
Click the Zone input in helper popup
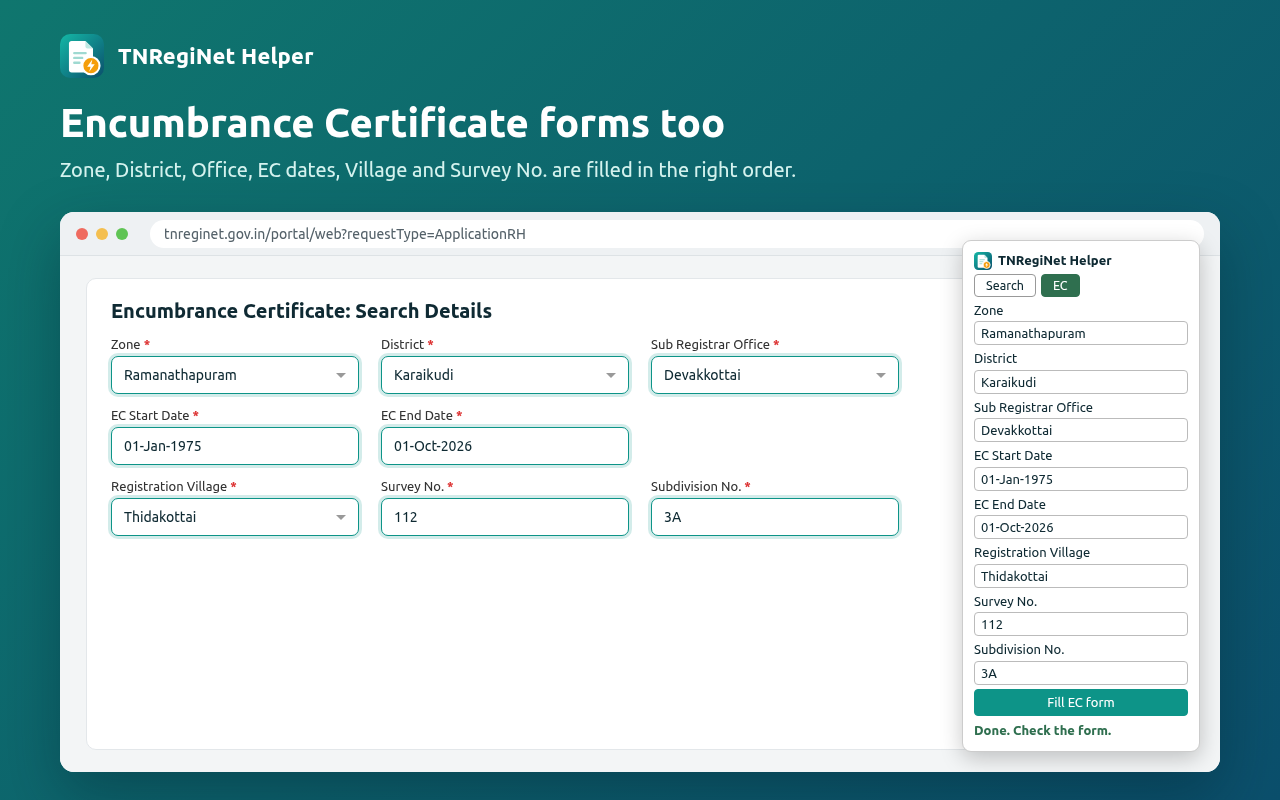1081,333
